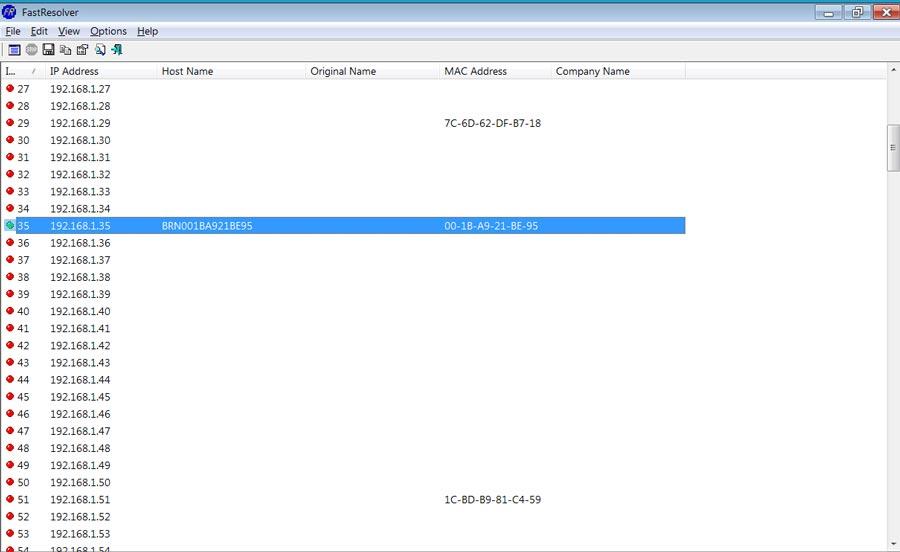
Task: Select the row 192.168.1.38
Action: (343, 277)
